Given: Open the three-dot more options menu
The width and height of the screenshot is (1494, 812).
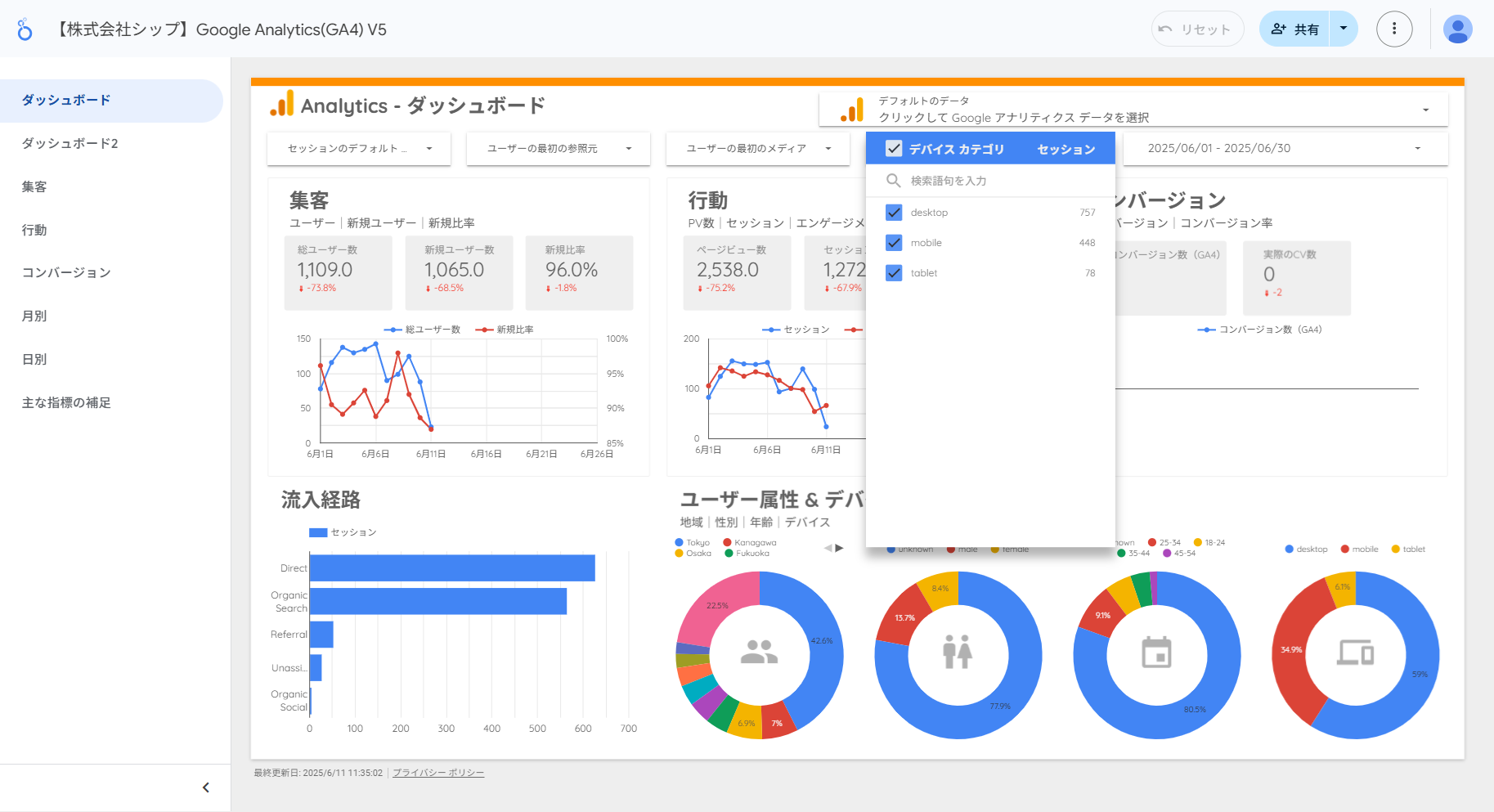Looking at the screenshot, I should click(x=1394, y=29).
